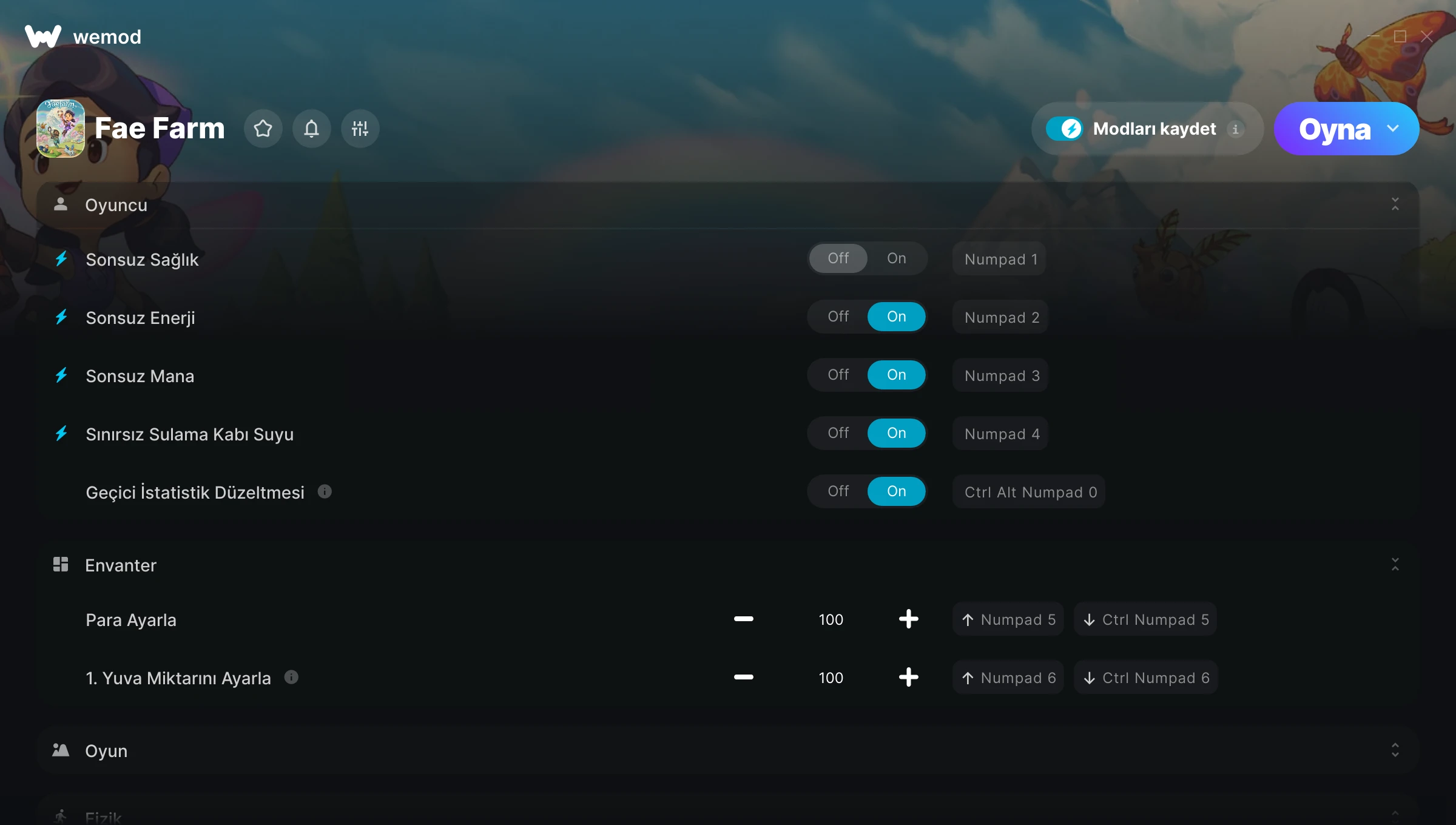Expand the Oyun section
This screenshot has width=1456, height=825.
(x=1395, y=750)
